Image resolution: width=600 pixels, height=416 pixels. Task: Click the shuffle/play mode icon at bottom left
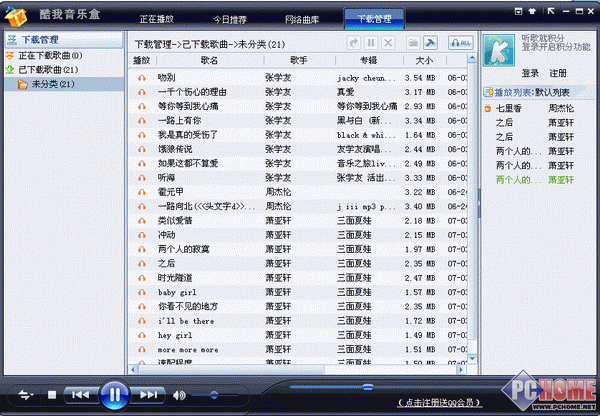click(x=26, y=395)
